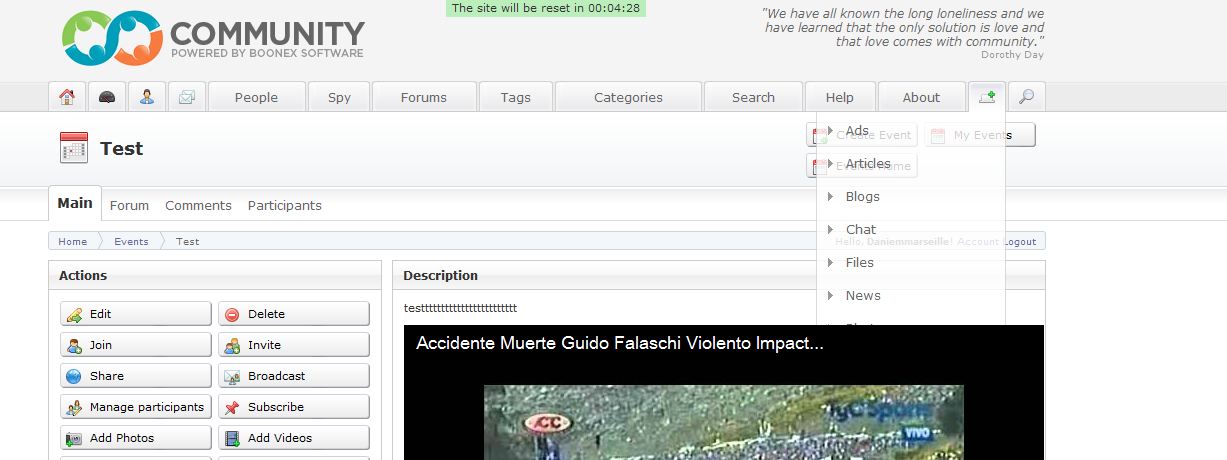Open the Help navigation tab
The image size is (1227, 460).
tap(840, 97)
